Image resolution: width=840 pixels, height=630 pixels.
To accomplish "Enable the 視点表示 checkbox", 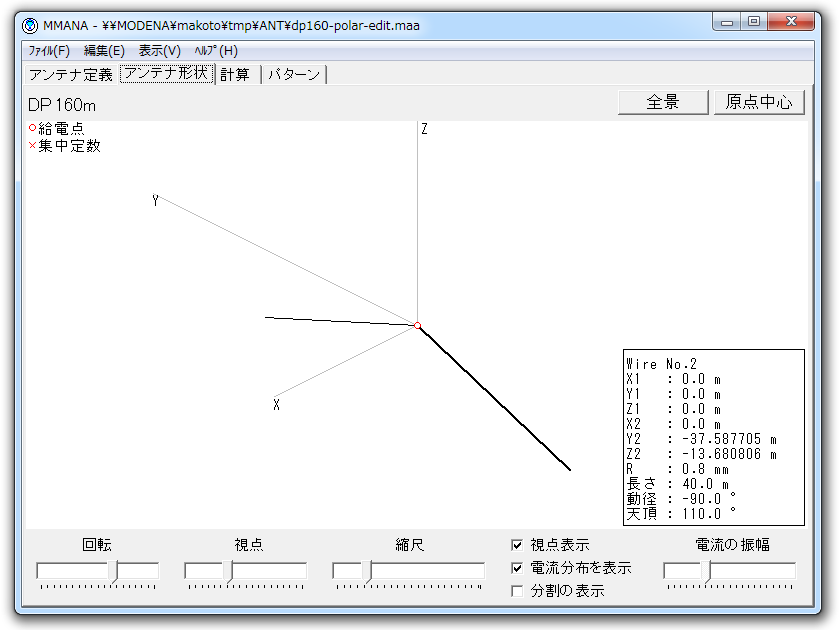I will coord(517,545).
